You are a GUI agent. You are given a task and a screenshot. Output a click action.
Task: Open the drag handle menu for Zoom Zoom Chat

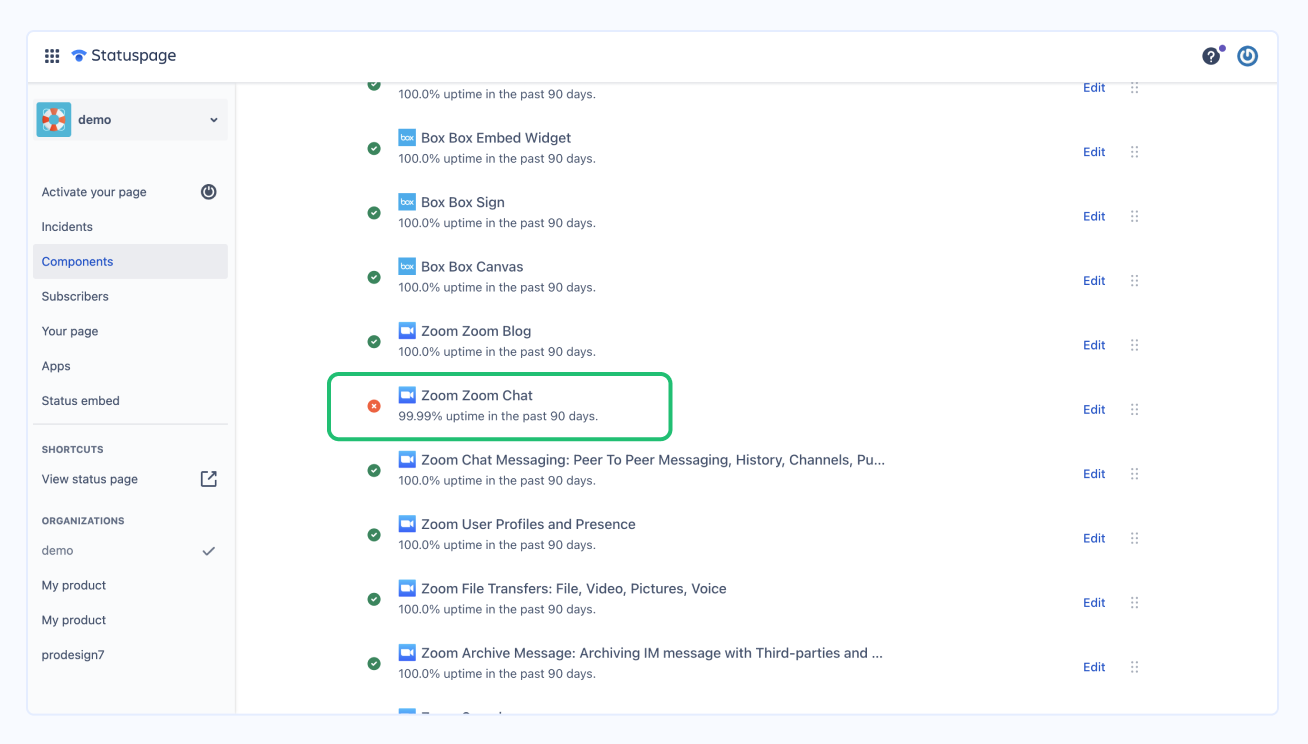(x=1135, y=409)
